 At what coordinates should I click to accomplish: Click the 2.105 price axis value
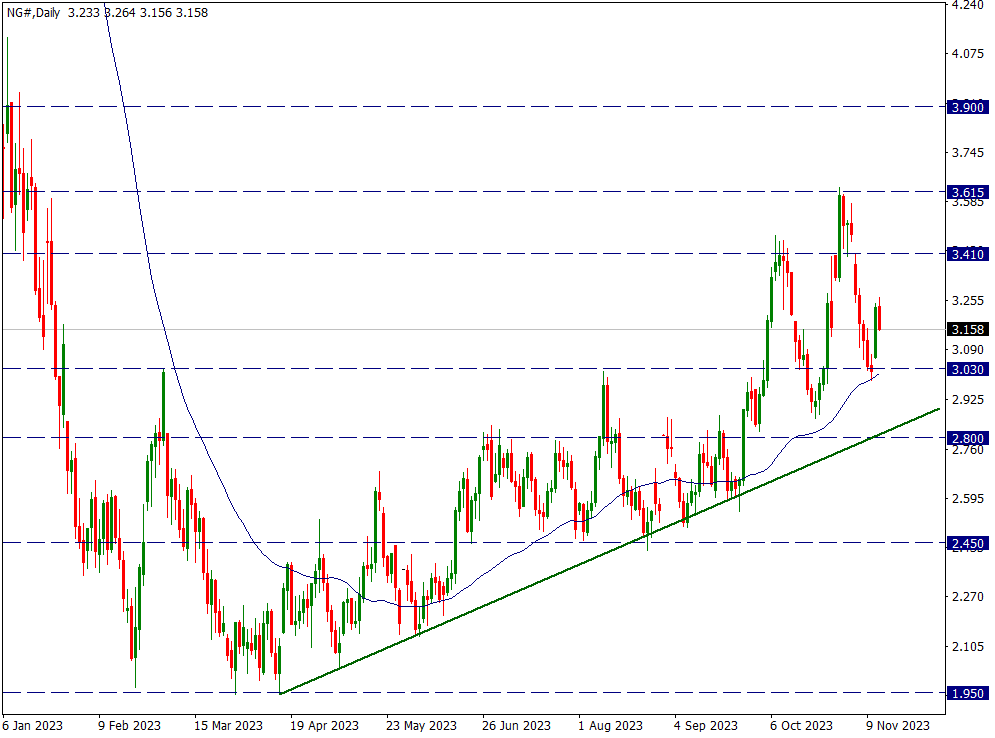click(x=967, y=647)
